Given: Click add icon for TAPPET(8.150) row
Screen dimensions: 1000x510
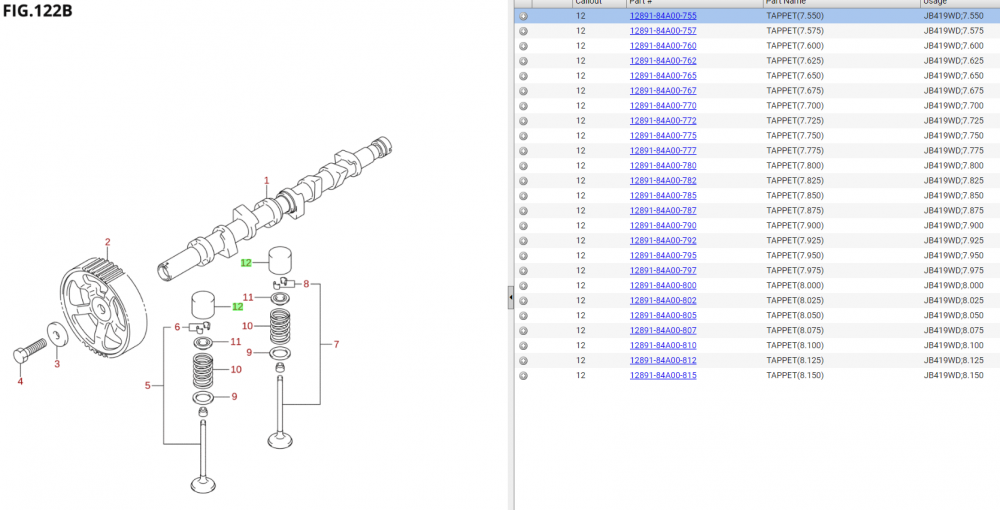Looking at the screenshot, I should pyautogui.click(x=523, y=376).
